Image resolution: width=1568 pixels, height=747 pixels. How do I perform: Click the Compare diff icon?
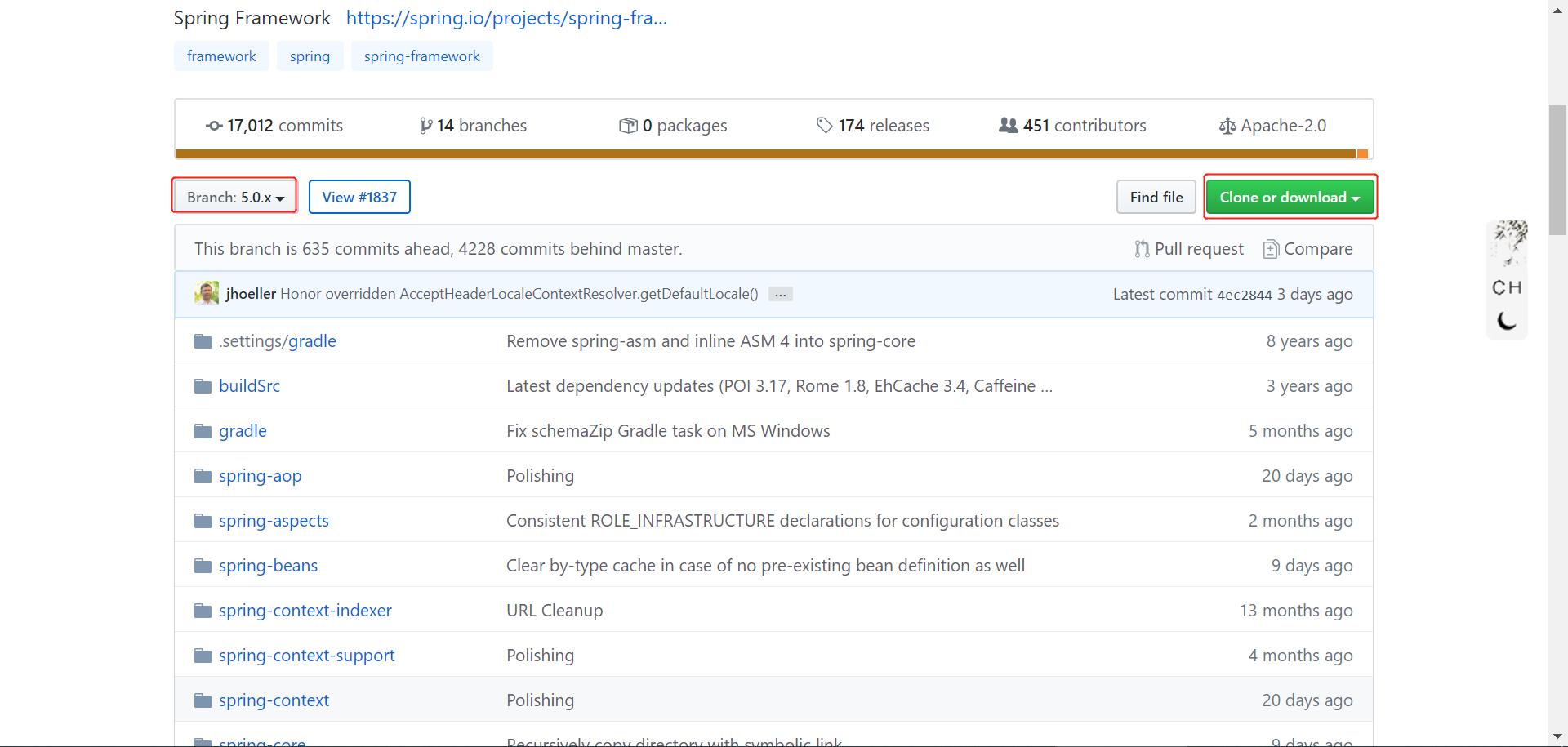[x=1271, y=249]
